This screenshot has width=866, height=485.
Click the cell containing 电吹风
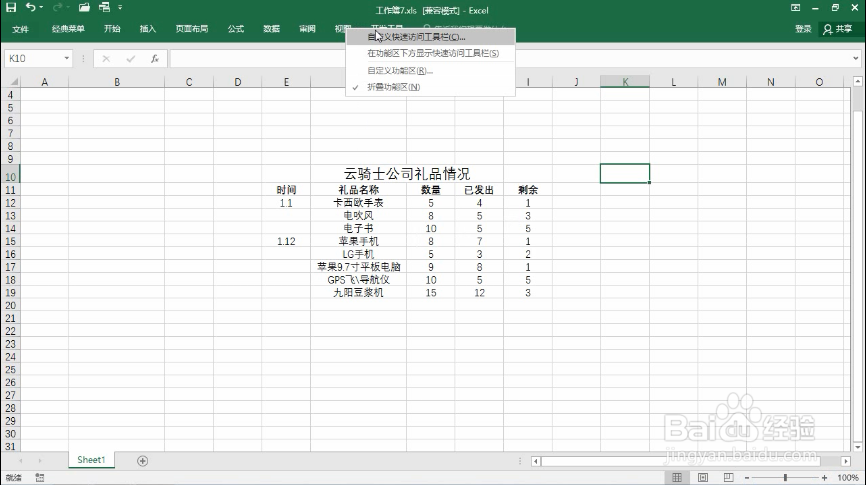(x=358, y=215)
